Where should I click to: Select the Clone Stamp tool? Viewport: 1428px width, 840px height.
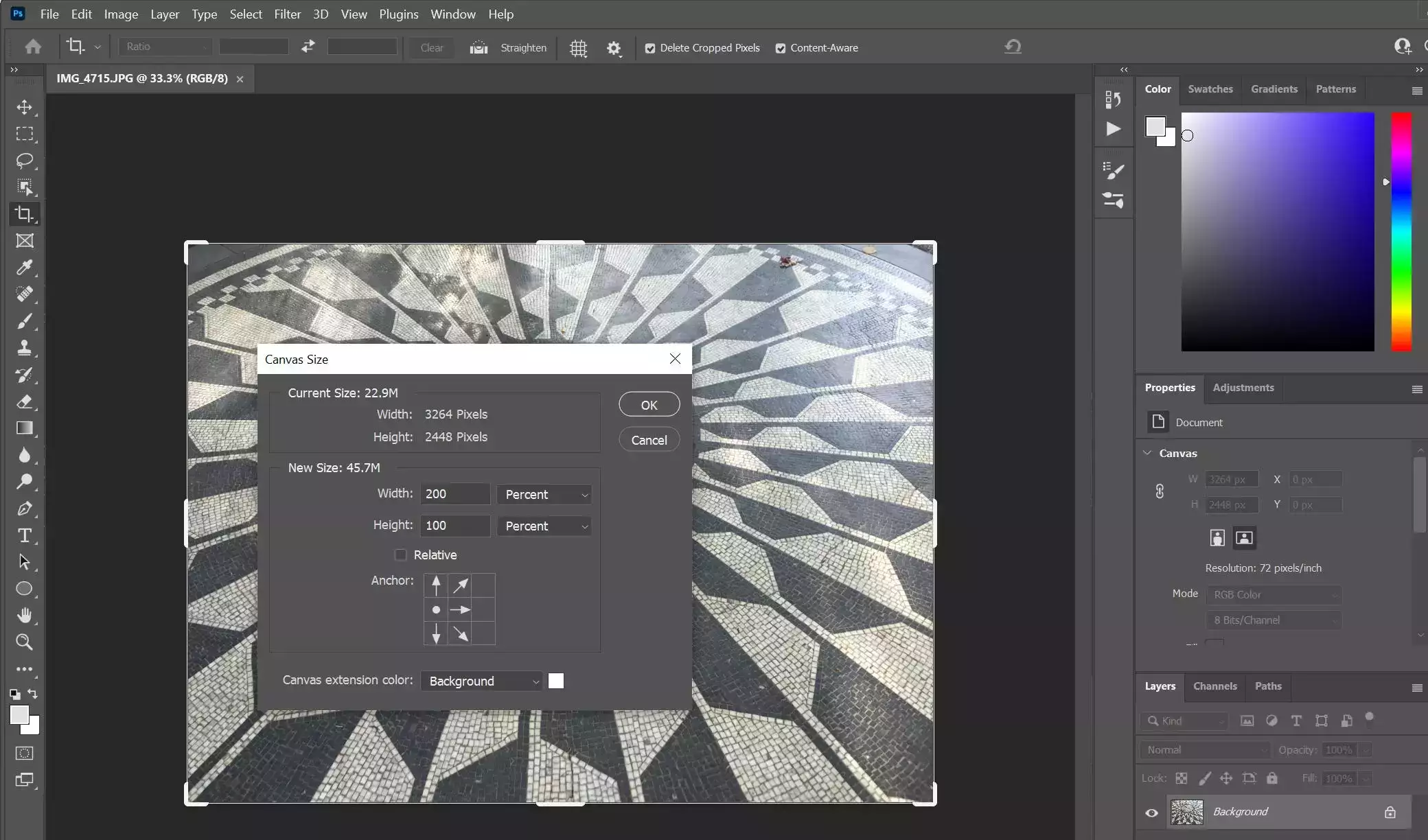(25, 348)
